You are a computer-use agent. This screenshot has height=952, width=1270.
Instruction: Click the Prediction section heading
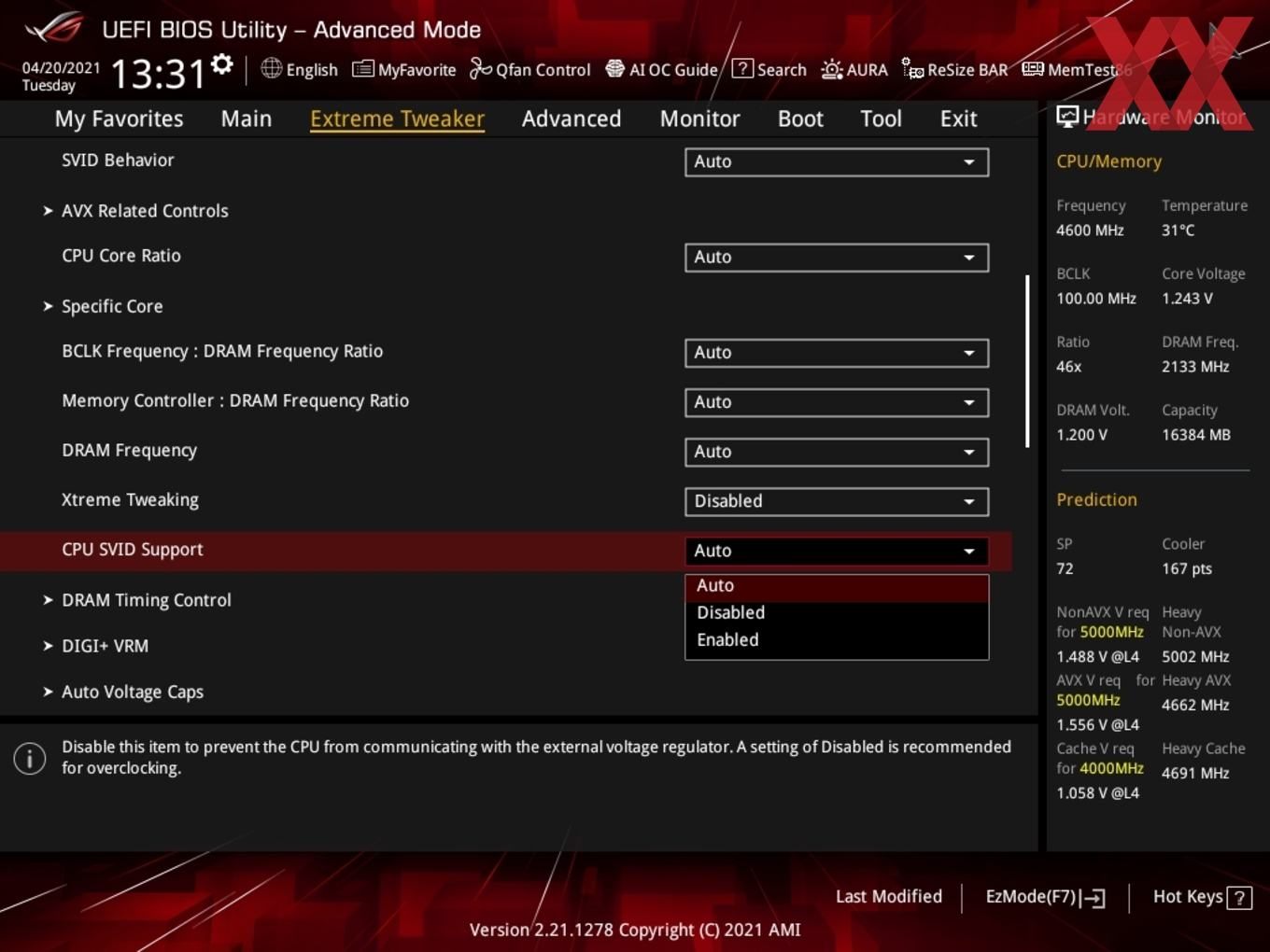[x=1096, y=499]
